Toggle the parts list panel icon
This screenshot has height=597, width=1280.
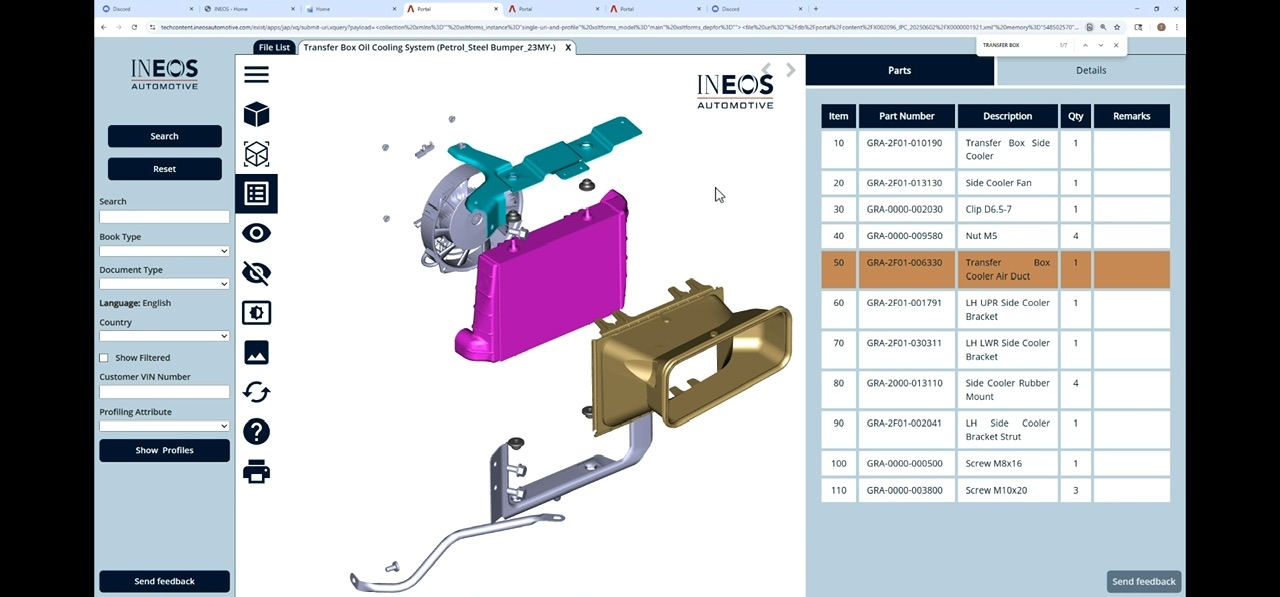click(x=256, y=193)
